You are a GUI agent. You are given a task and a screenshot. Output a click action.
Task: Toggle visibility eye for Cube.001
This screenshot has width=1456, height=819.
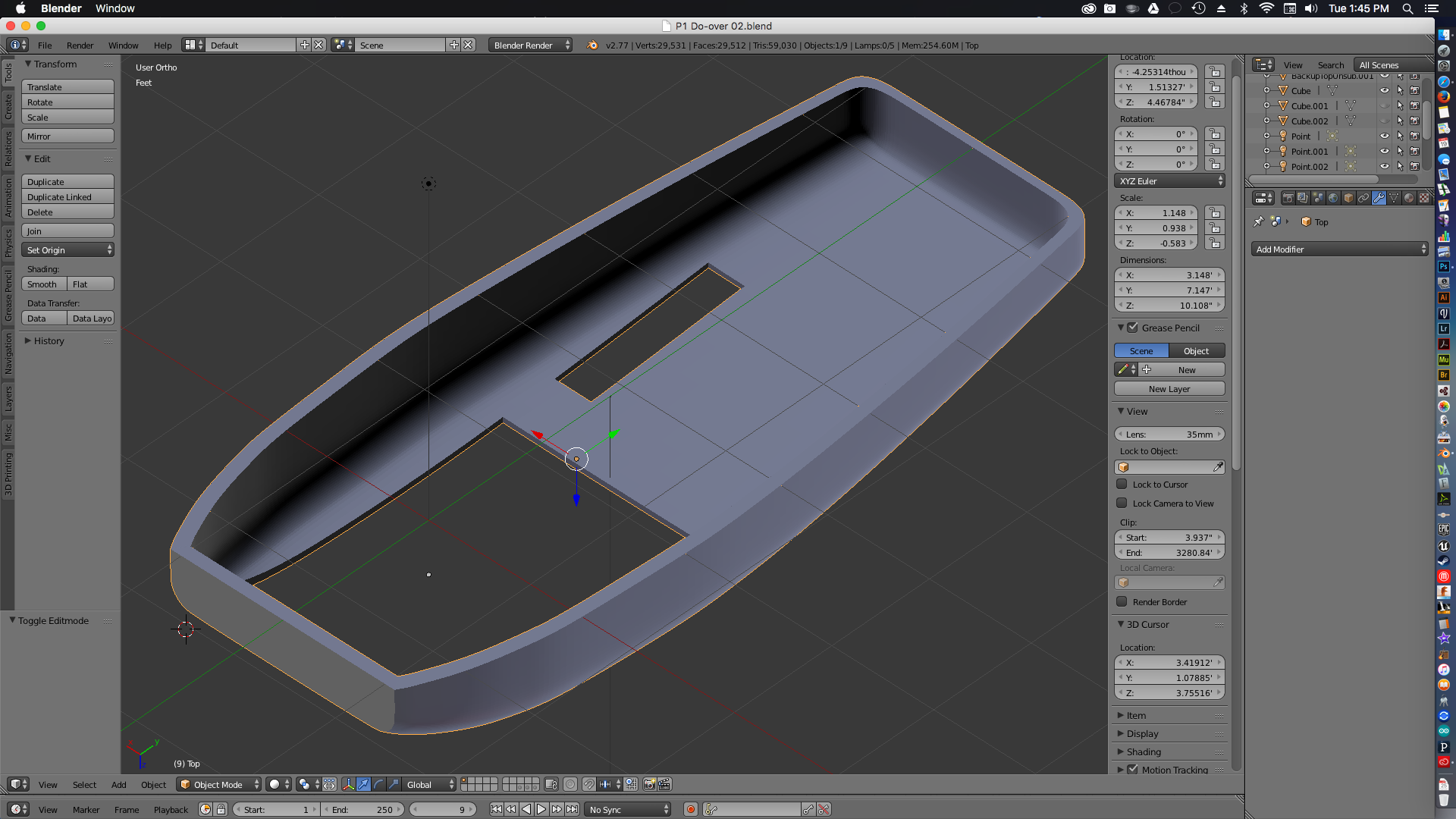point(1385,105)
